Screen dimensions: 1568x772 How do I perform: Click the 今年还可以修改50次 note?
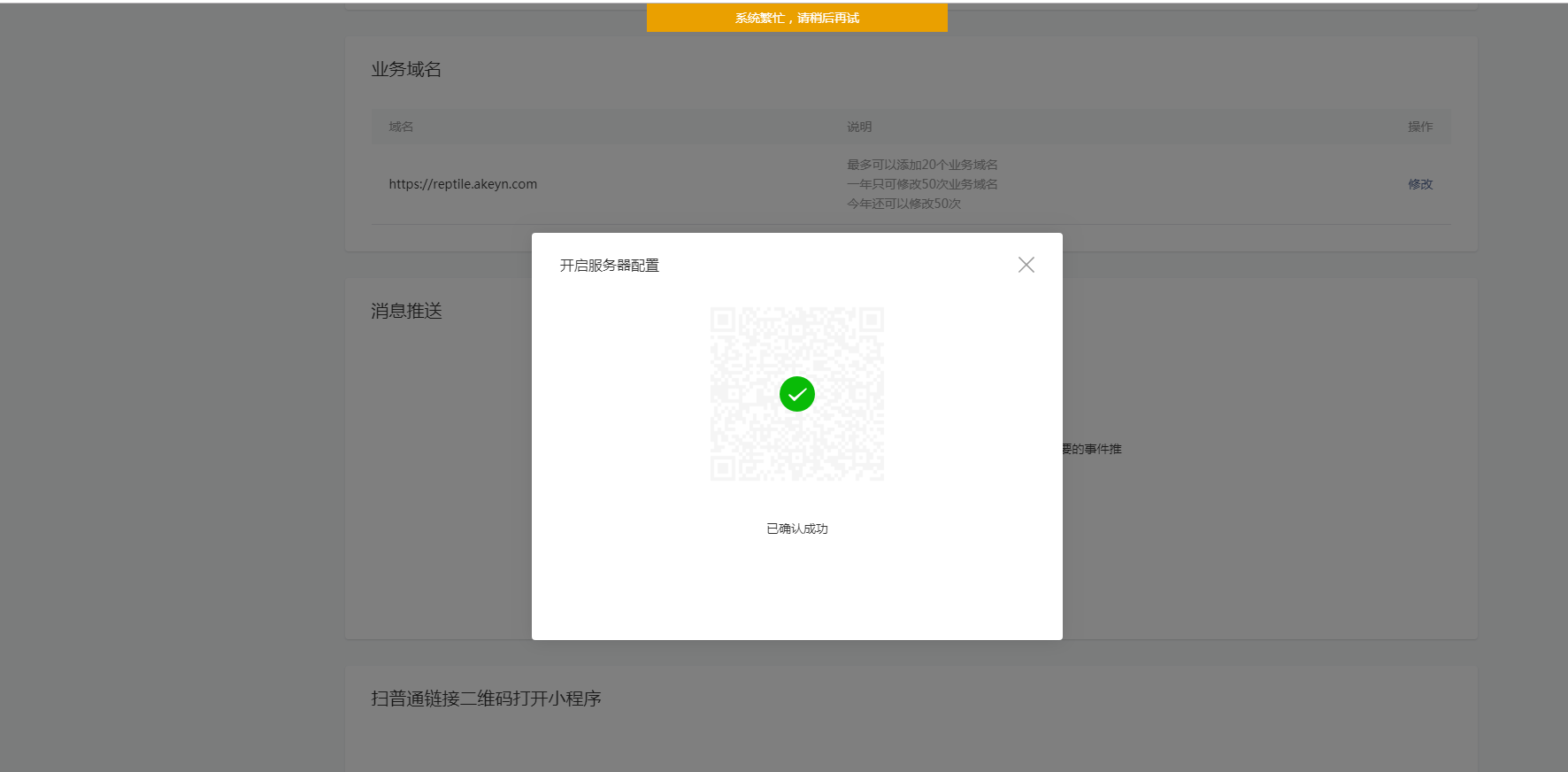click(x=903, y=204)
